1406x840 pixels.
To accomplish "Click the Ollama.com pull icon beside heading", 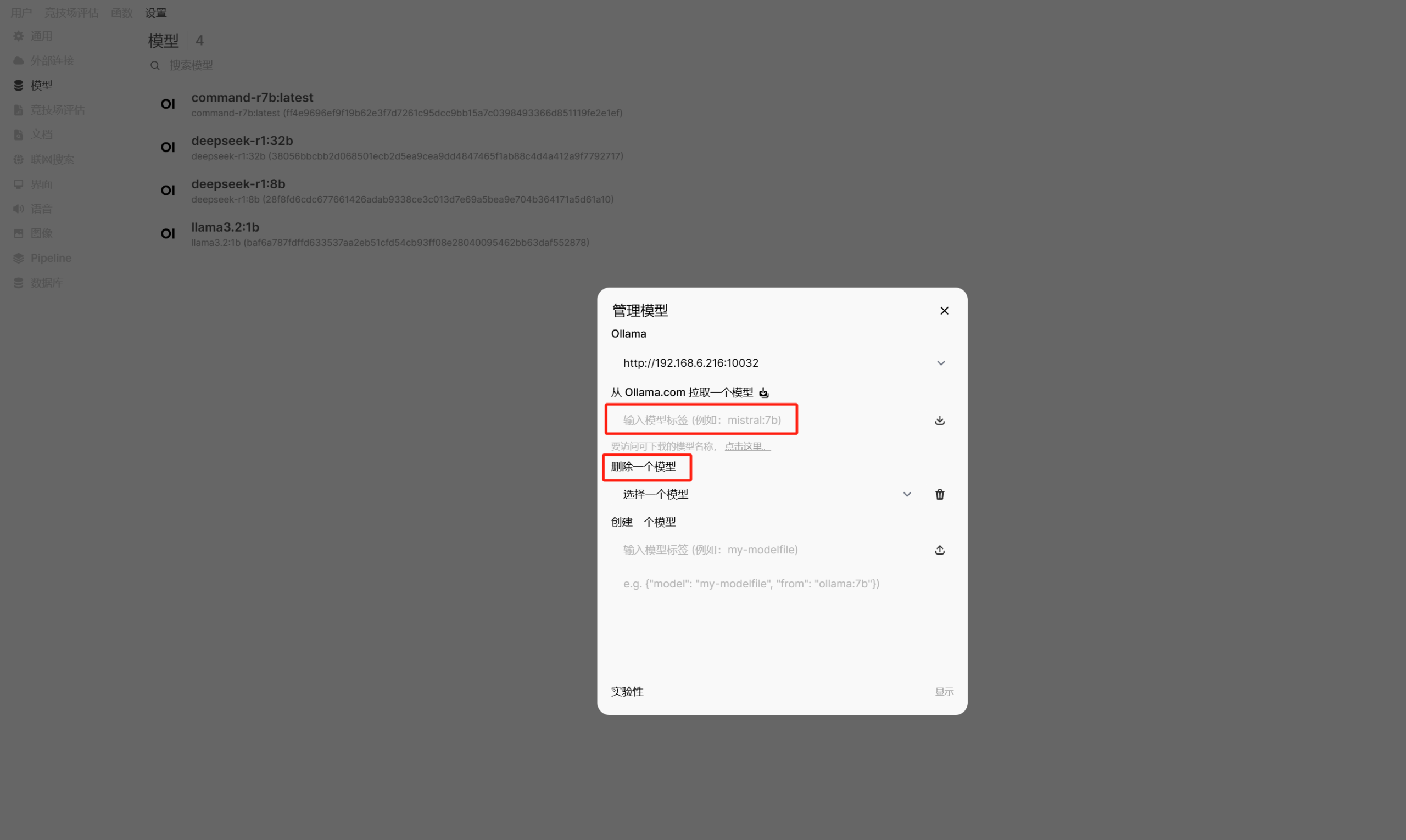I will point(764,392).
